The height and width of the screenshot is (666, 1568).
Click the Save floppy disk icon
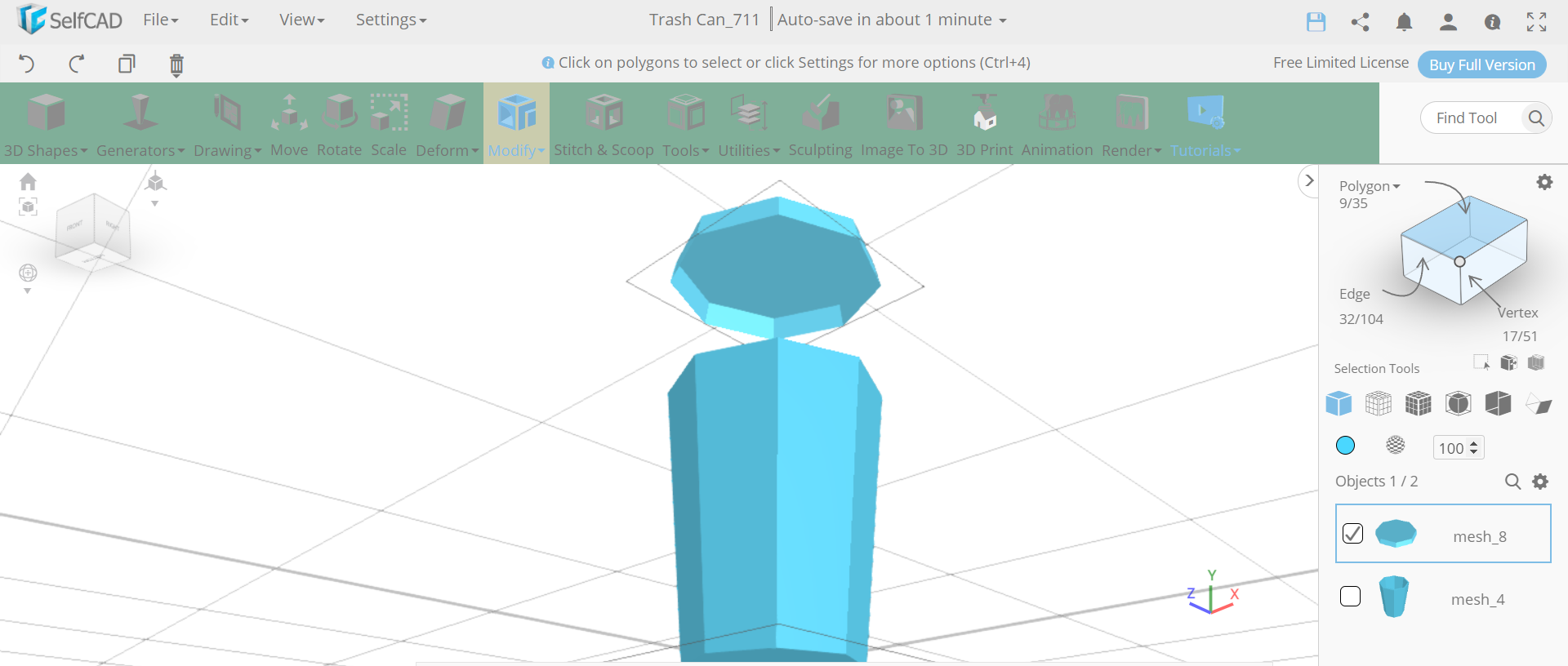pyautogui.click(x=1316, y=22)
